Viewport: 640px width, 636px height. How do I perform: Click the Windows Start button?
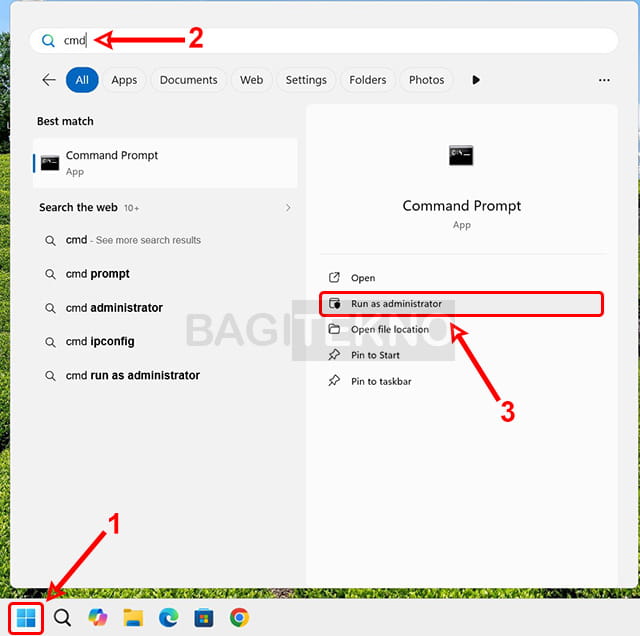tap(26, 618)
